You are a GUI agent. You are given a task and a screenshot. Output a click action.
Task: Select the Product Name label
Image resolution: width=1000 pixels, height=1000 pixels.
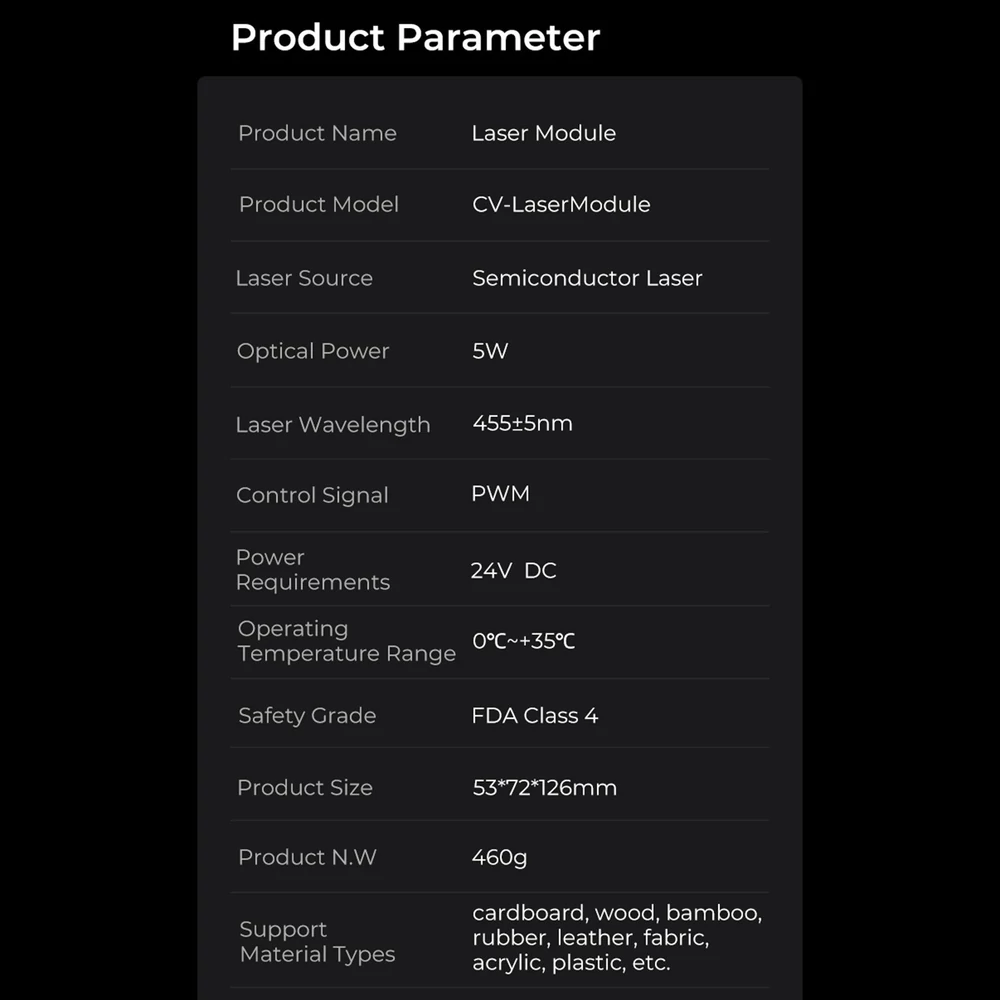318,133
